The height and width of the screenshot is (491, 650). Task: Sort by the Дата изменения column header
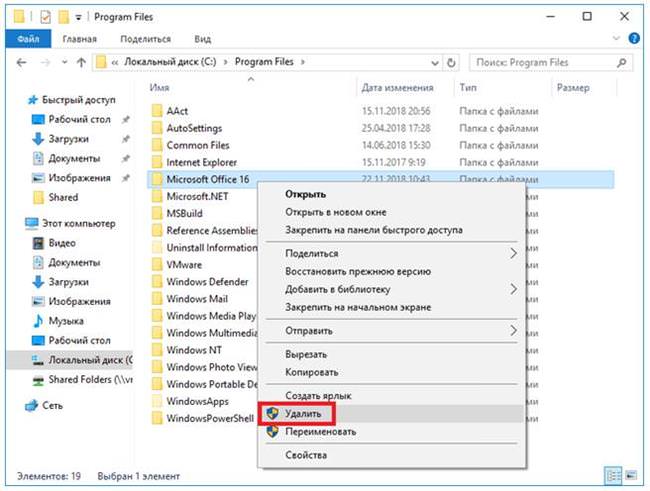point(397,88)
